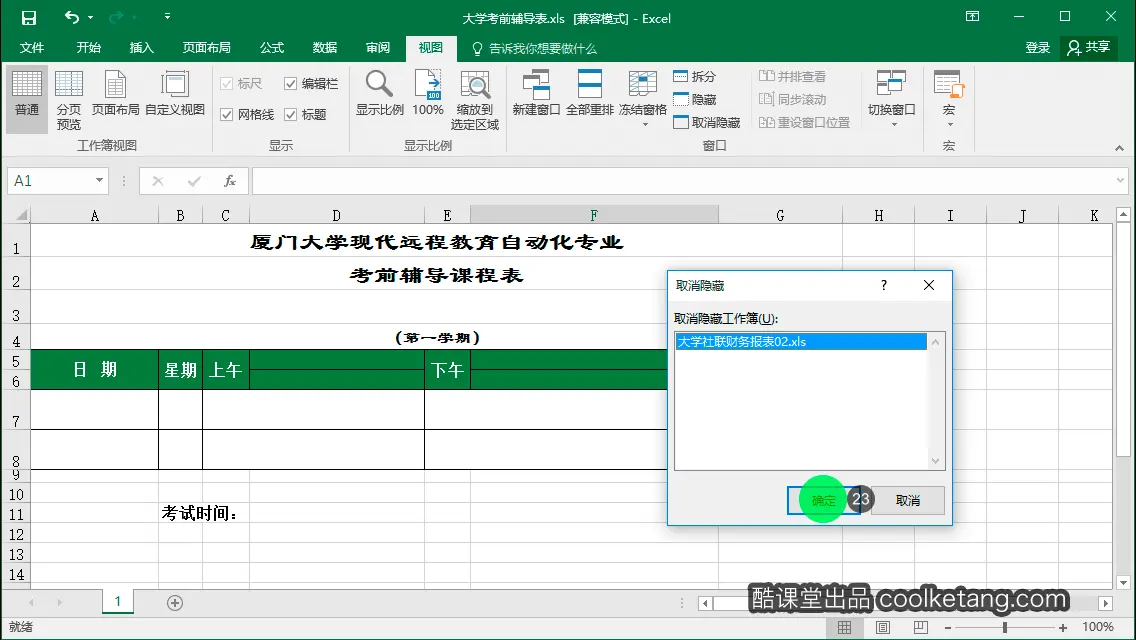
Task: Expand the Name Box dropdown arrow
Action: click(x=99, y=180)
